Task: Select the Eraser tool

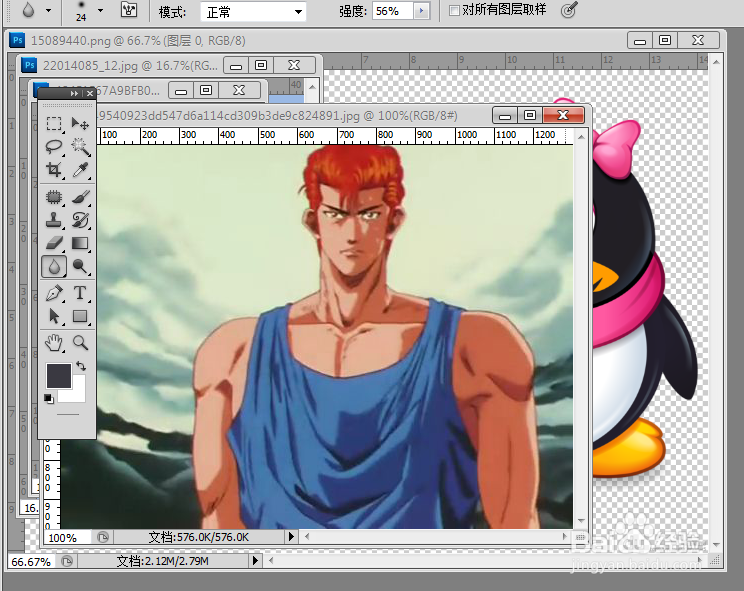Action: coord(54,243)
